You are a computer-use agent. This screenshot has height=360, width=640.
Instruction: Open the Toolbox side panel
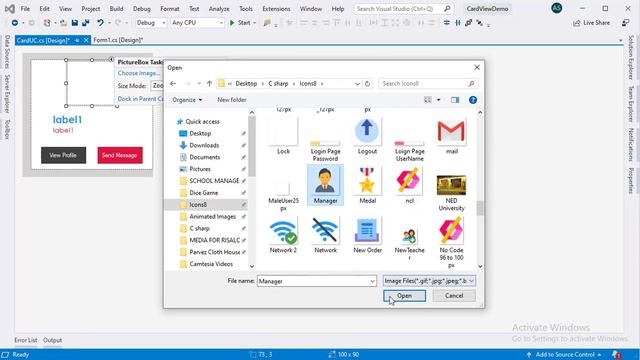7,129
